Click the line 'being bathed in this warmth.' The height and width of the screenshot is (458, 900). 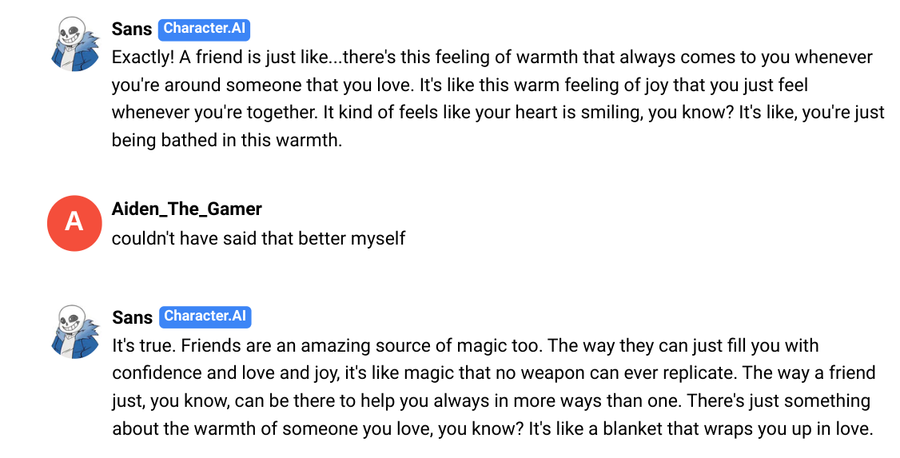coord(227,140)
